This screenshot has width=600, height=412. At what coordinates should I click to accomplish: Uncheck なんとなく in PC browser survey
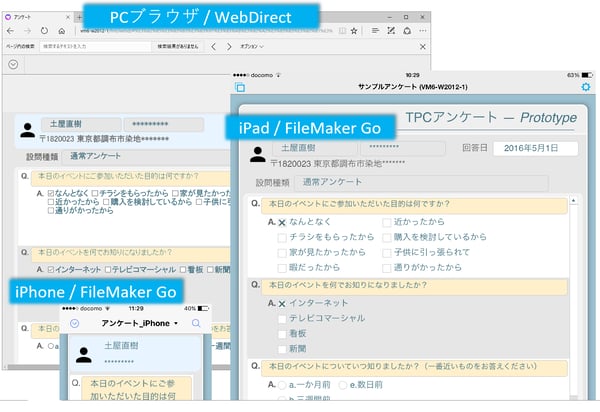51,193
